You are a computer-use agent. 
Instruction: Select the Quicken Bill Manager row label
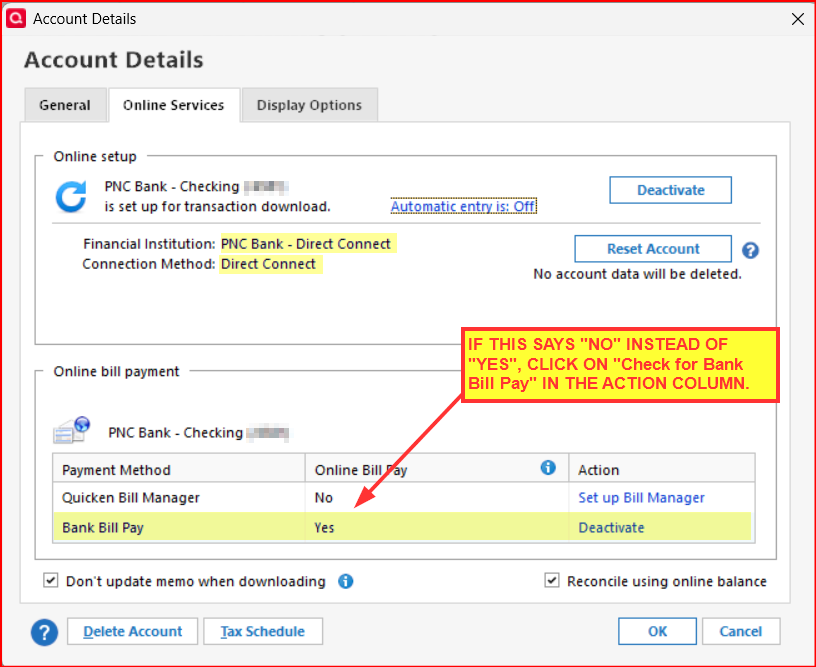point(131,498)
